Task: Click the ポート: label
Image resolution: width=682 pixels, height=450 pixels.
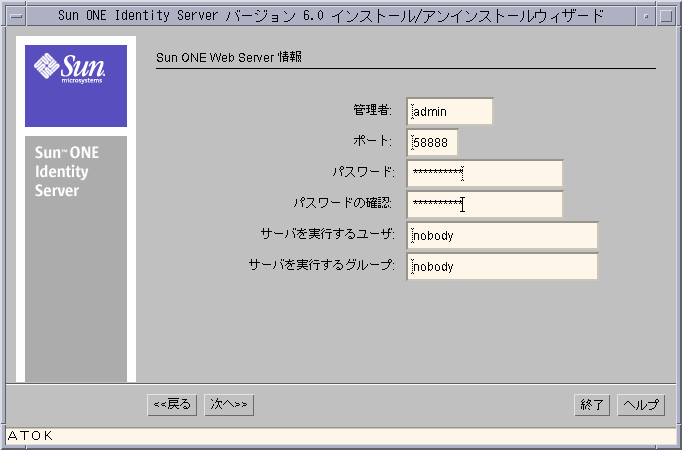Action: [372, 141]
